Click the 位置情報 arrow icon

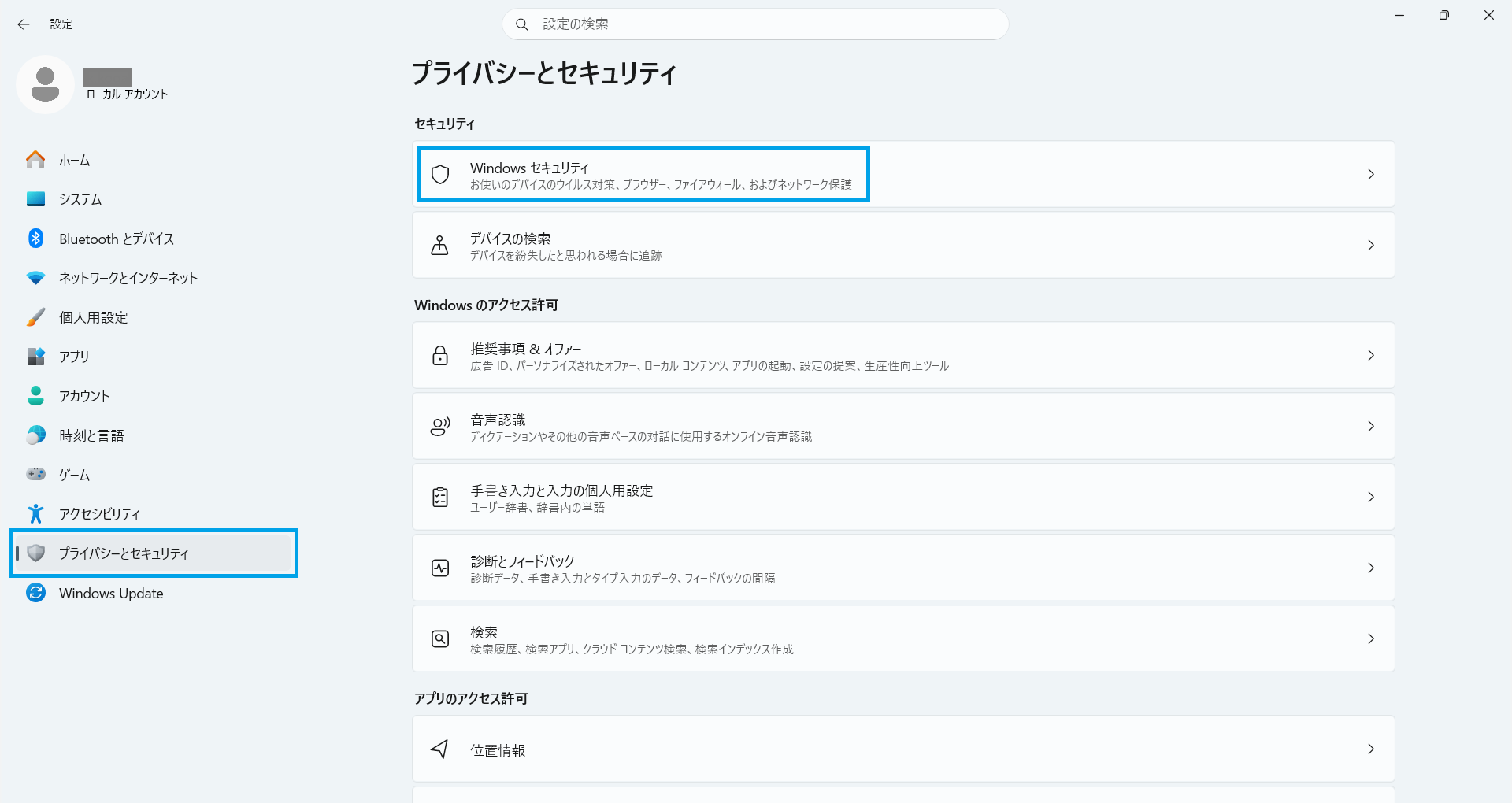tap(440, 749)
